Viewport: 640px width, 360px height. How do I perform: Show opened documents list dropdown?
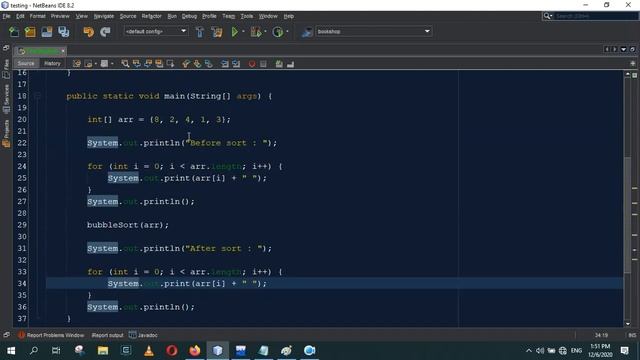(x=623, y=49)
